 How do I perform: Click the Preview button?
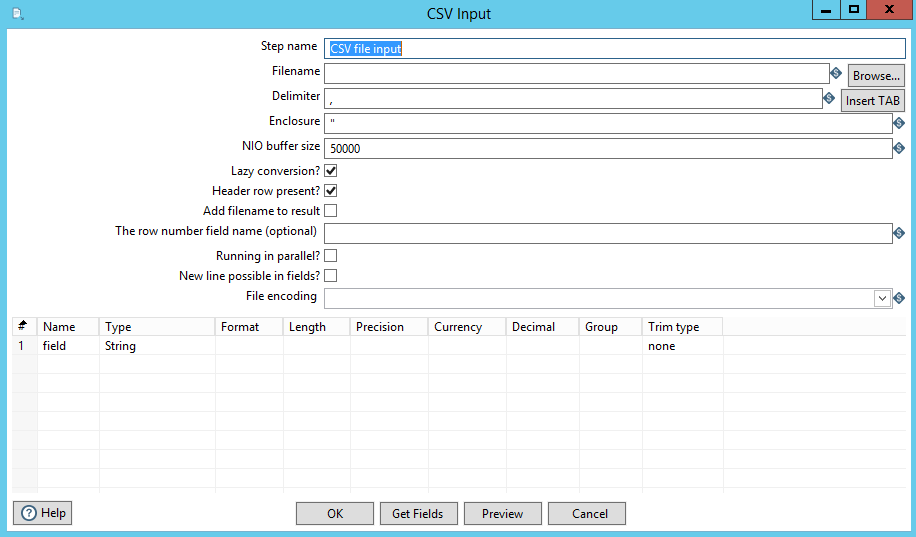502,513
